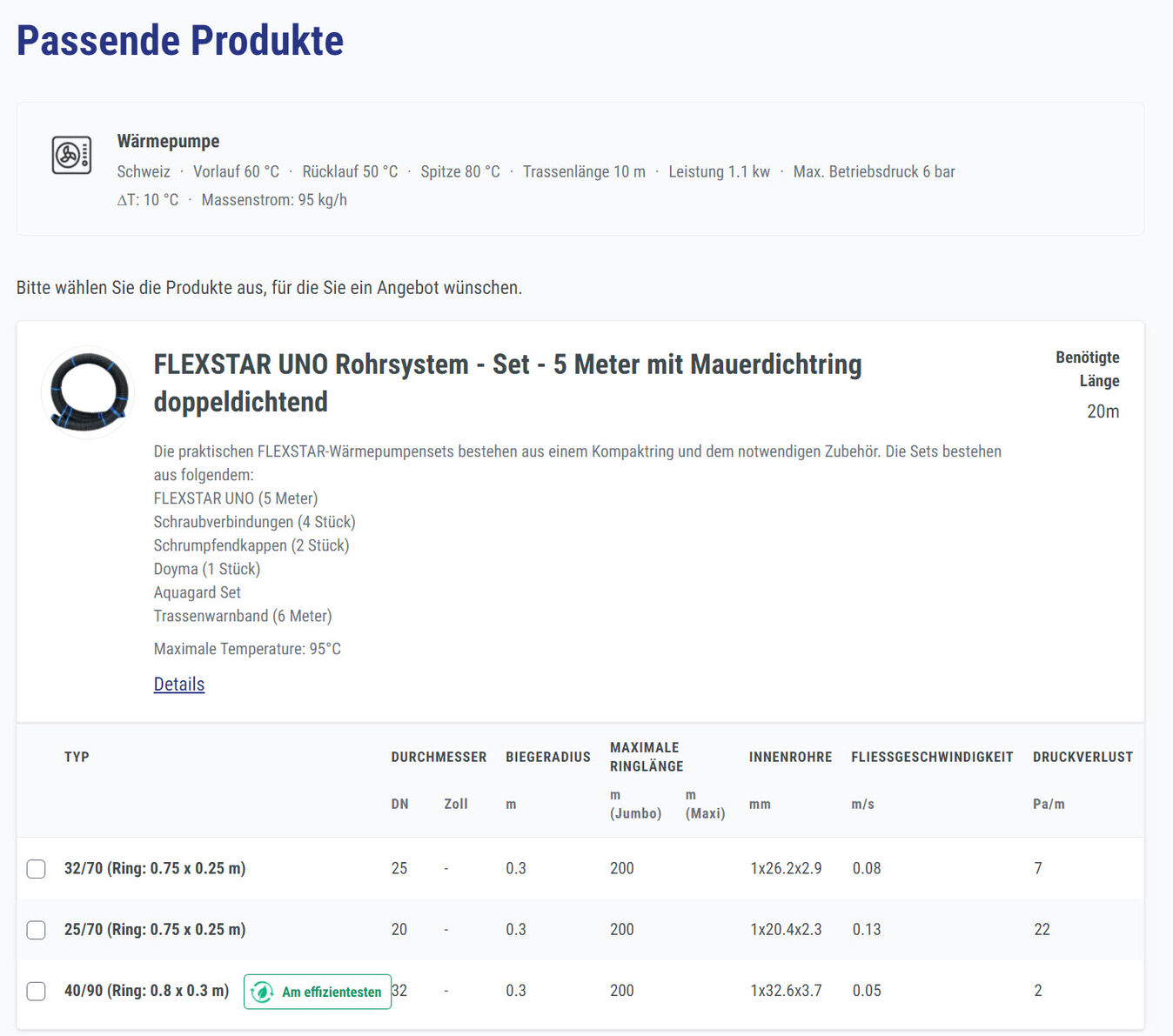This screenshot has width=1173, height=1036.
Task: Click the flow velocity value '0.05'
Action: coord(867,990)
